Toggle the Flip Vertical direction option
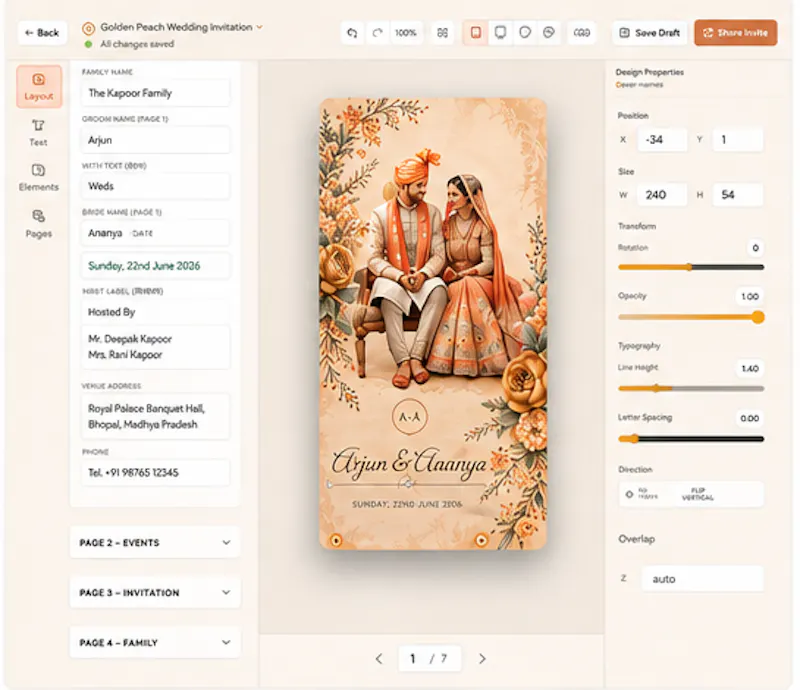This screenshot has width=800, height=690. 697,494
